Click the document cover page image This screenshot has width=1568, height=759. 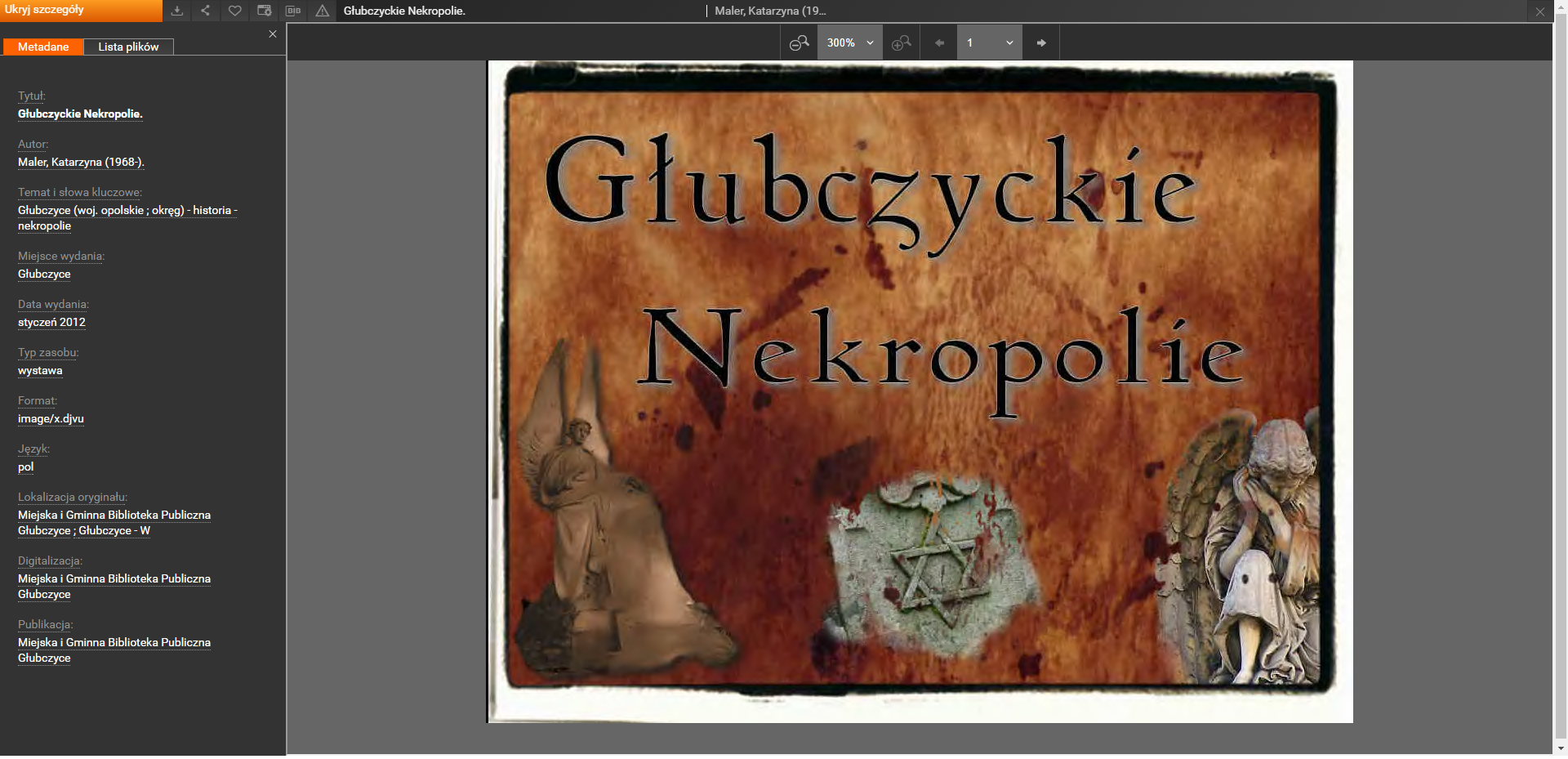(x=920, y=391)
